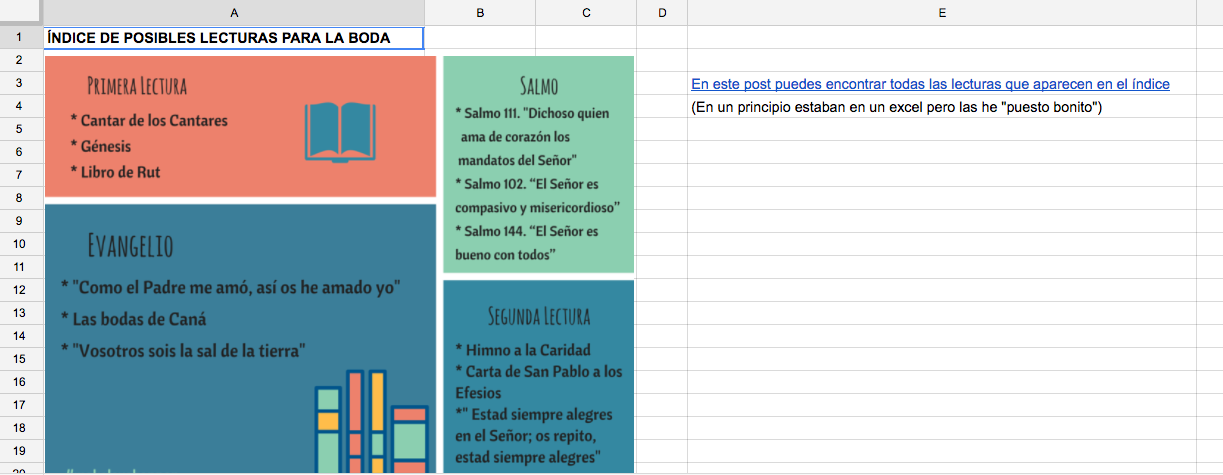Select row 17 header
The height and width of the screenshot is (475, 1223).
21,404
